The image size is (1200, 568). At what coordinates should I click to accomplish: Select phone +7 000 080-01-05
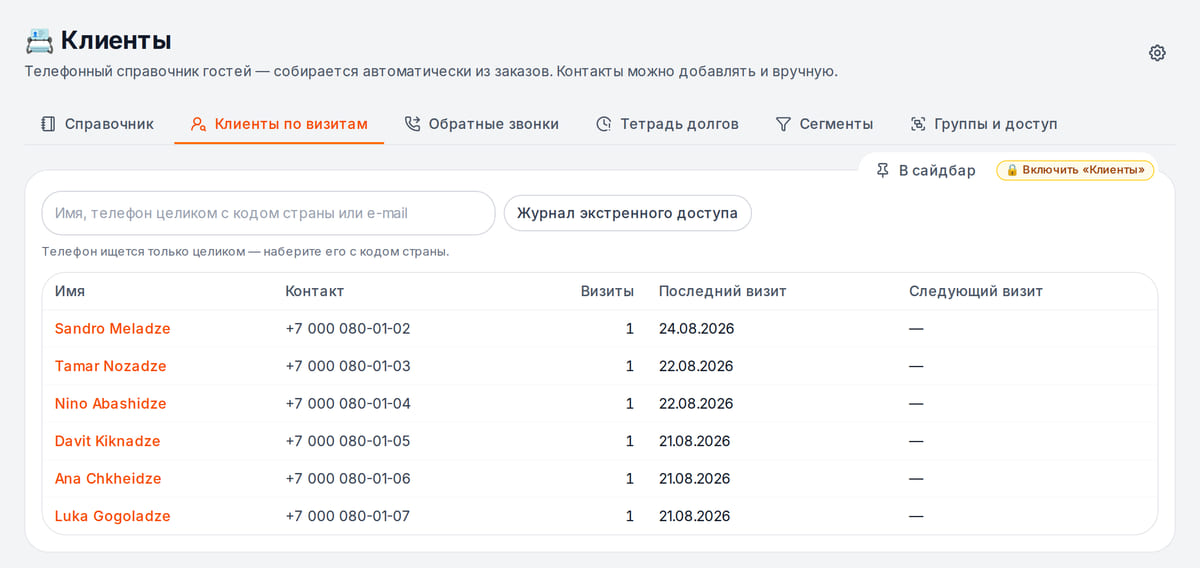click(348, 441)
